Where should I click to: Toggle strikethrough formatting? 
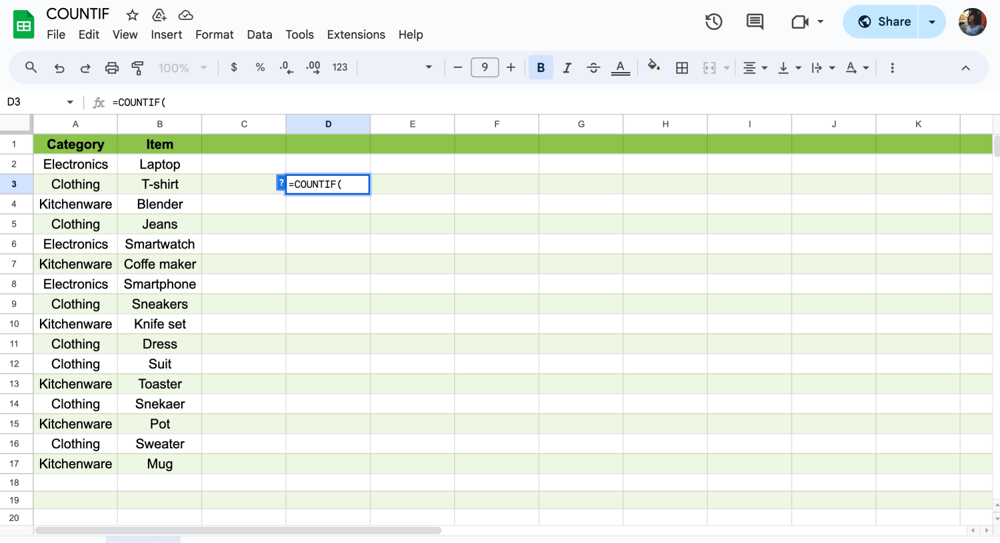[x=593, y=68]
